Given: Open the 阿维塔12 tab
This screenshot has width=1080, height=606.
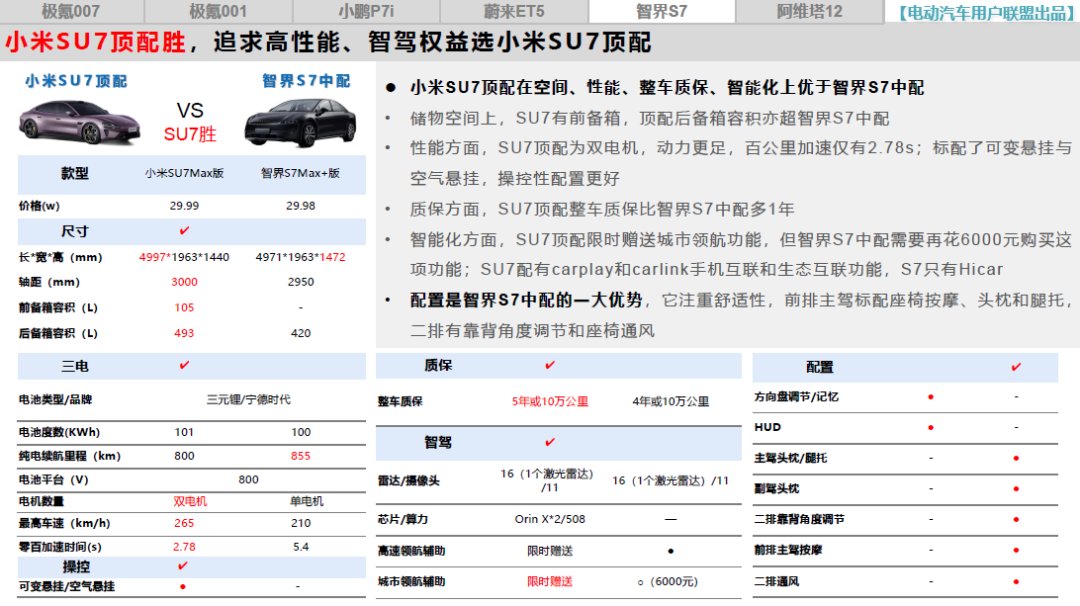Looking at the screenshot, I should tap(809, 11).
